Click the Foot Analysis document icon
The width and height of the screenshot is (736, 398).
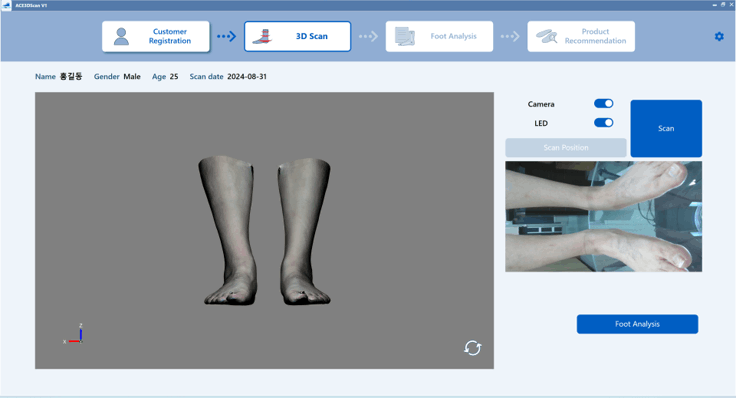tap(405, 36)
